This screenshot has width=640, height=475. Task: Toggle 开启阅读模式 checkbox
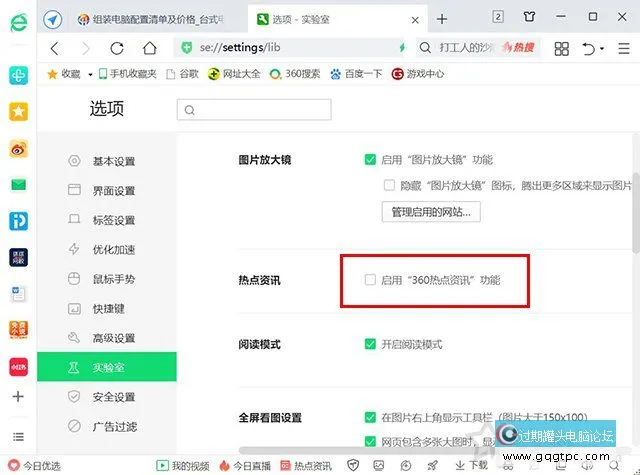[x=370, y=344]
